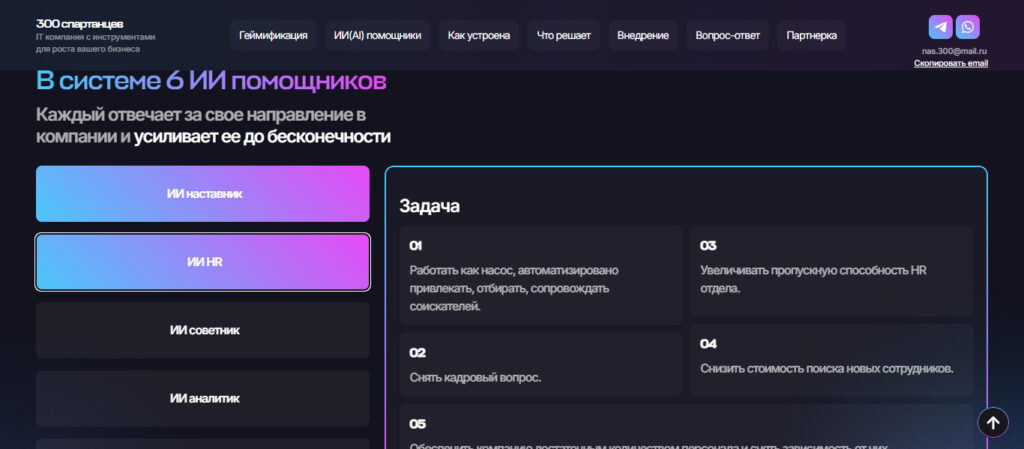Select task card 03 about HR отдела
This screenshot has width=1024, height=449.
[830, 270]
